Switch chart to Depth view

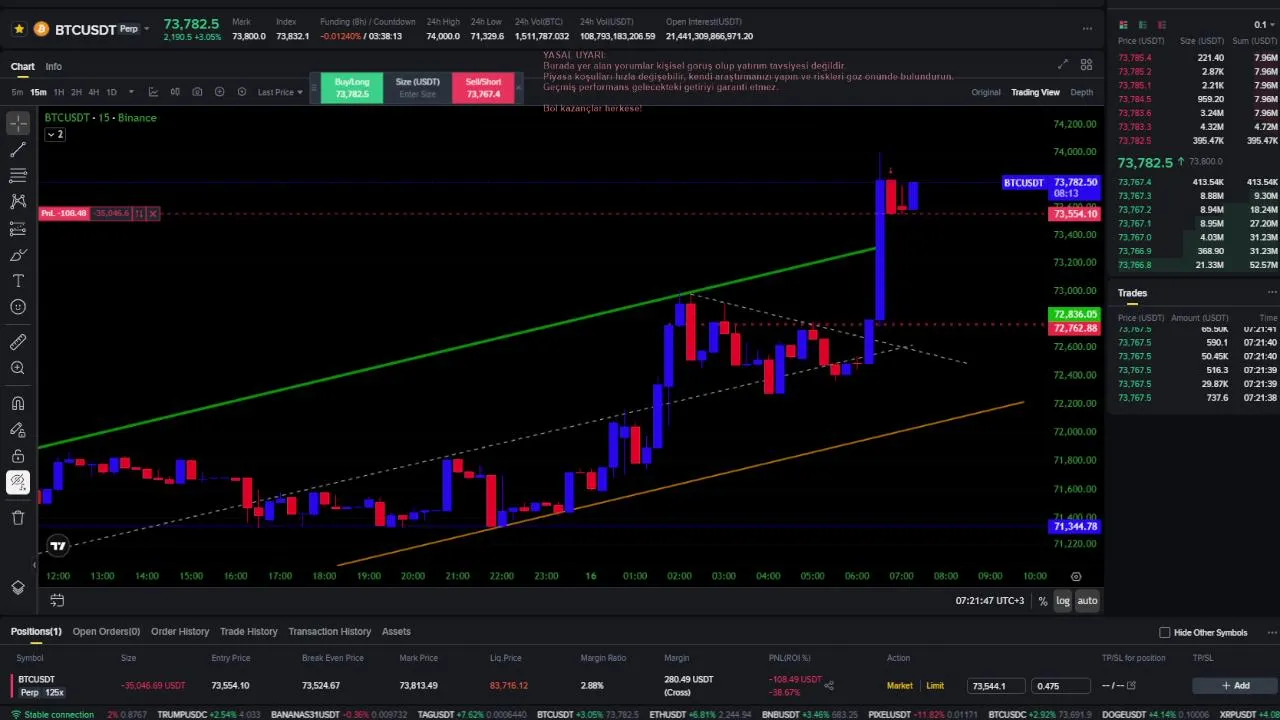tap(1082, 92)
